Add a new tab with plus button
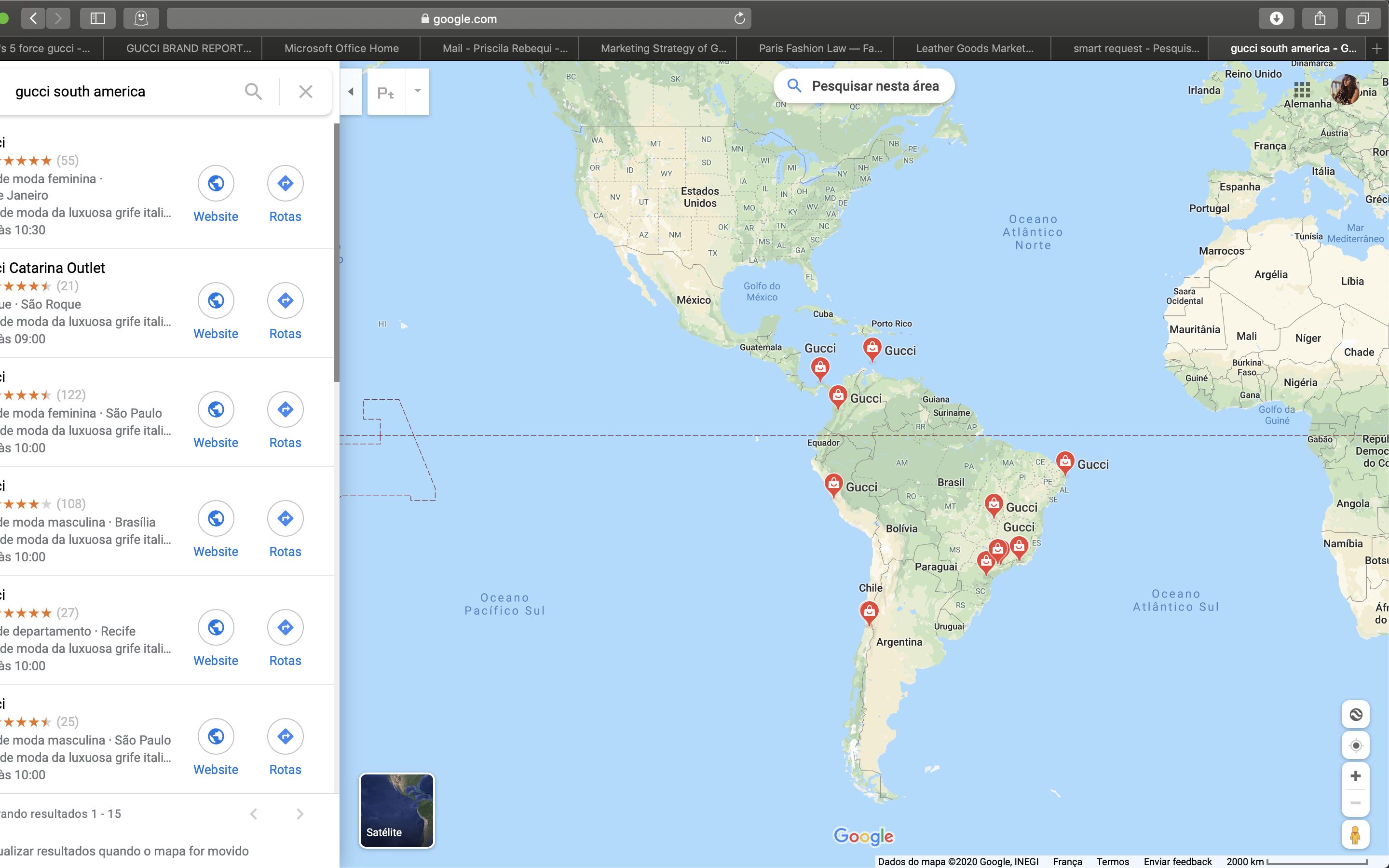Viewport: 1389px width, 868px height. point(1376,49)
